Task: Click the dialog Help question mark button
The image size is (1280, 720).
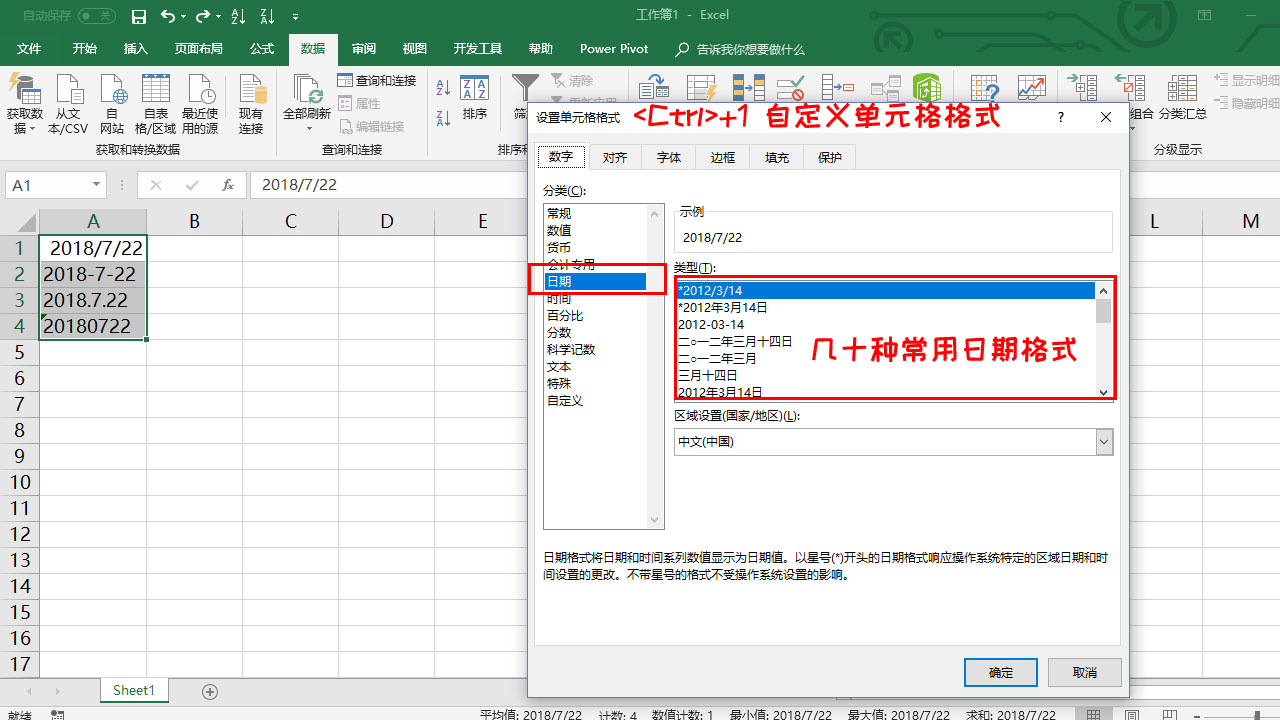Action: pos(1059,117)
